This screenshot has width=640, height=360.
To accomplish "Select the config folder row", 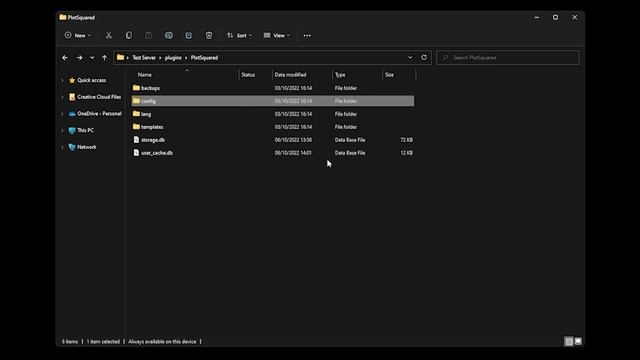I will coord(273,101).
